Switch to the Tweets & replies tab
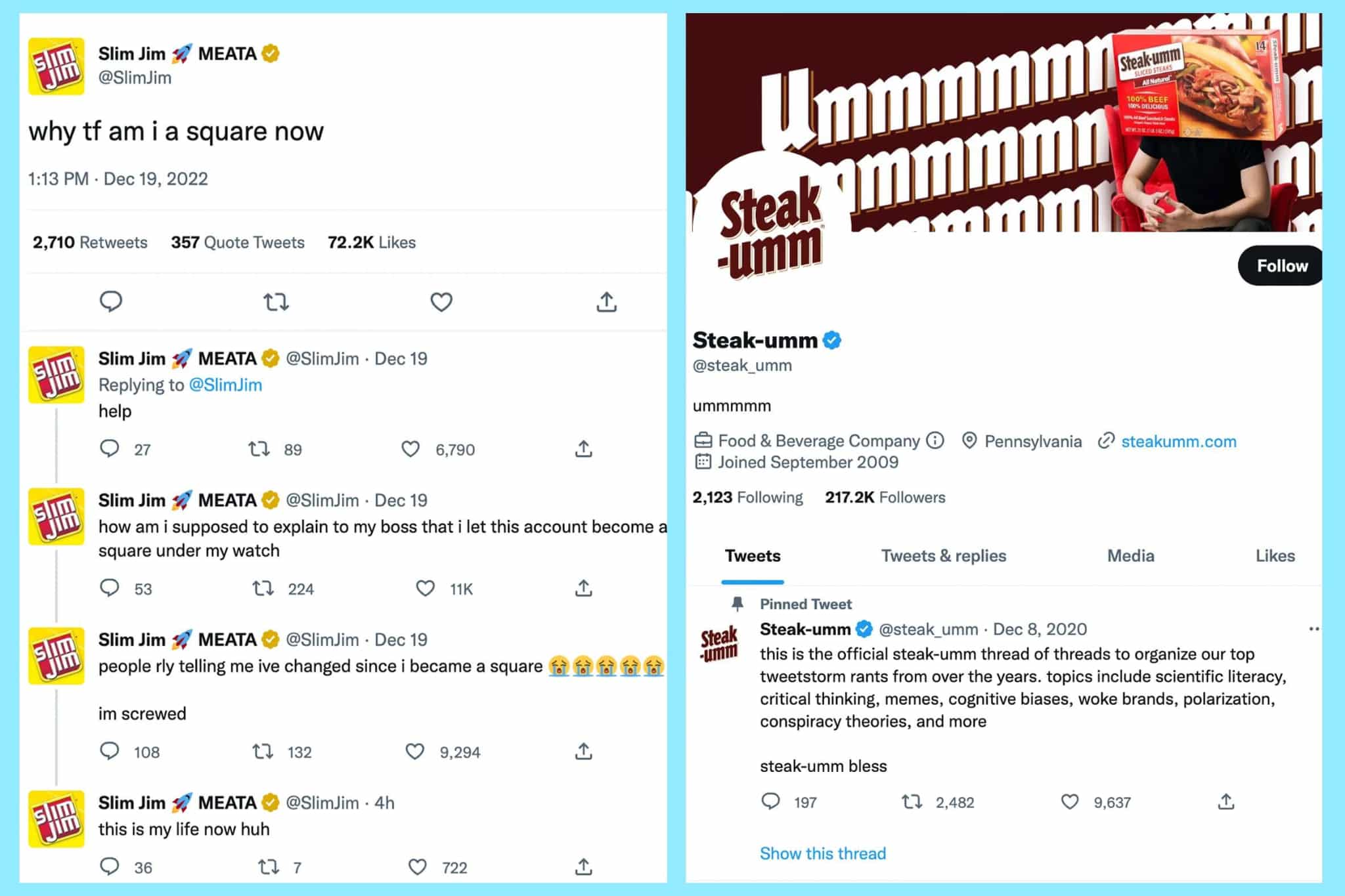This screenshot has width=1345, height=896. pos(944,556)
